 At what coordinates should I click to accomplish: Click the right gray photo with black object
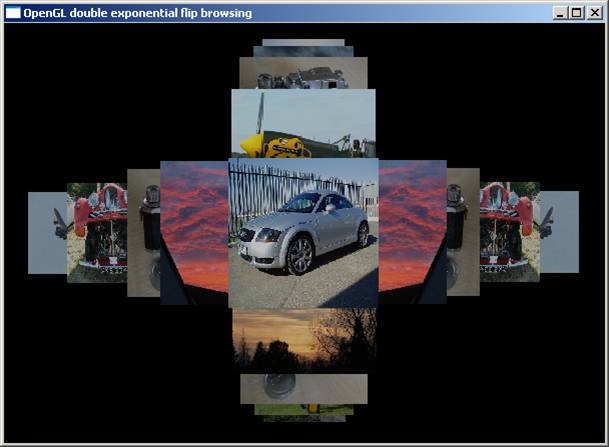tap(463, 232)
